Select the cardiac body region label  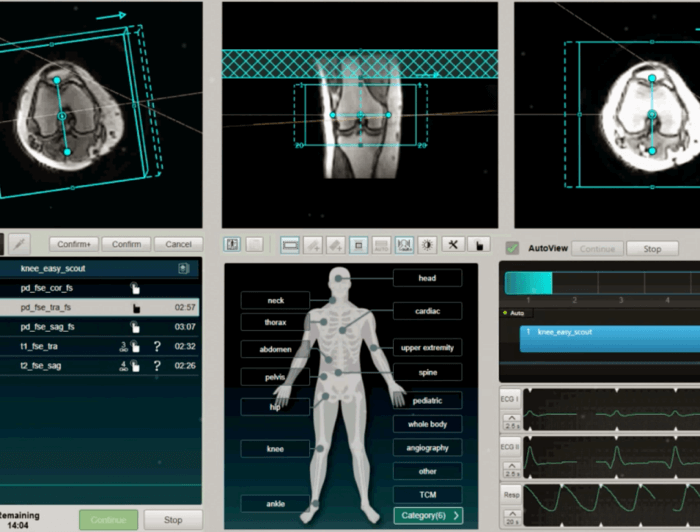tap(427, 311)
